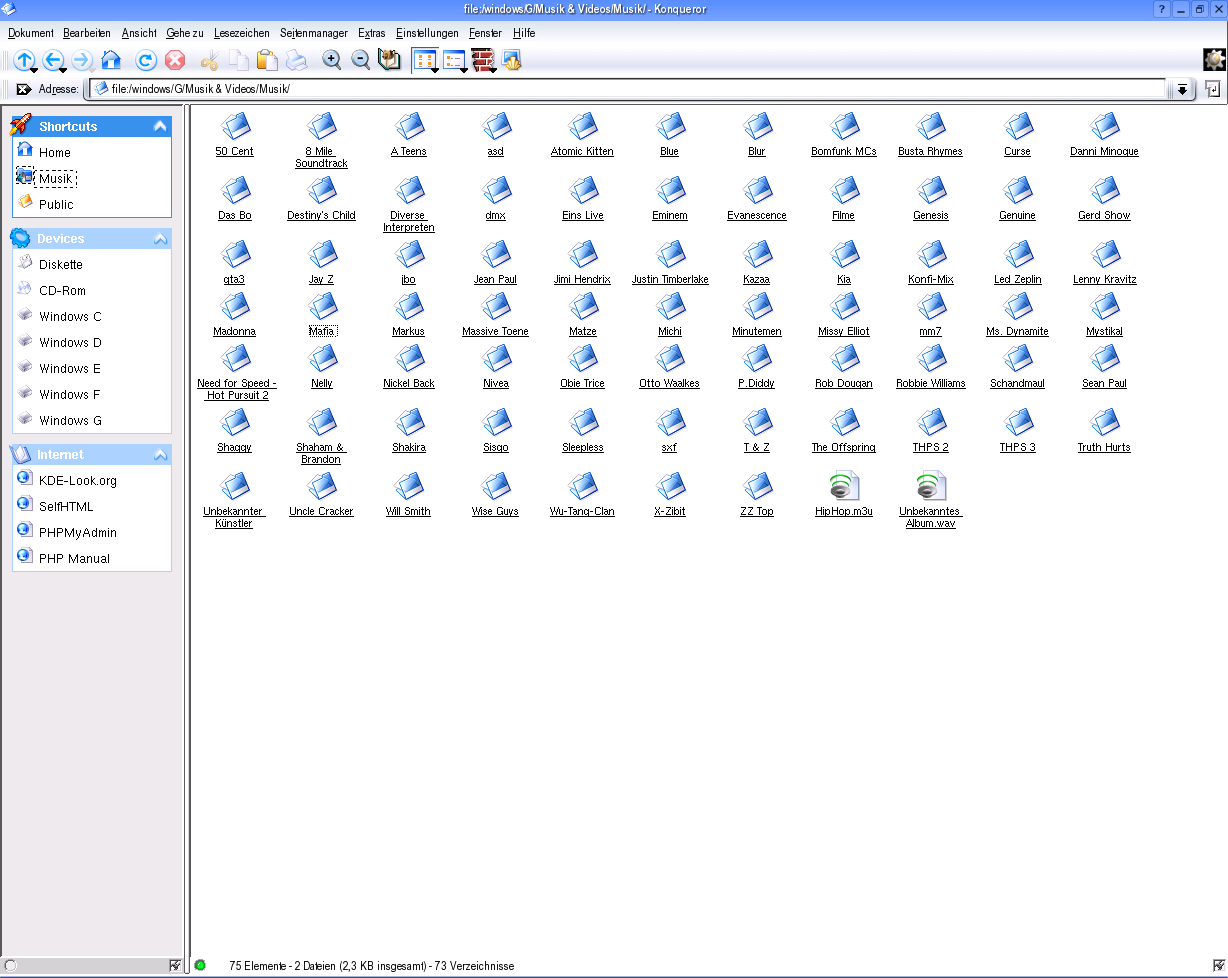This screenshot has height=978, width=1228.
Task: Navigate back with the Back arrow
Action: point(53,59)
